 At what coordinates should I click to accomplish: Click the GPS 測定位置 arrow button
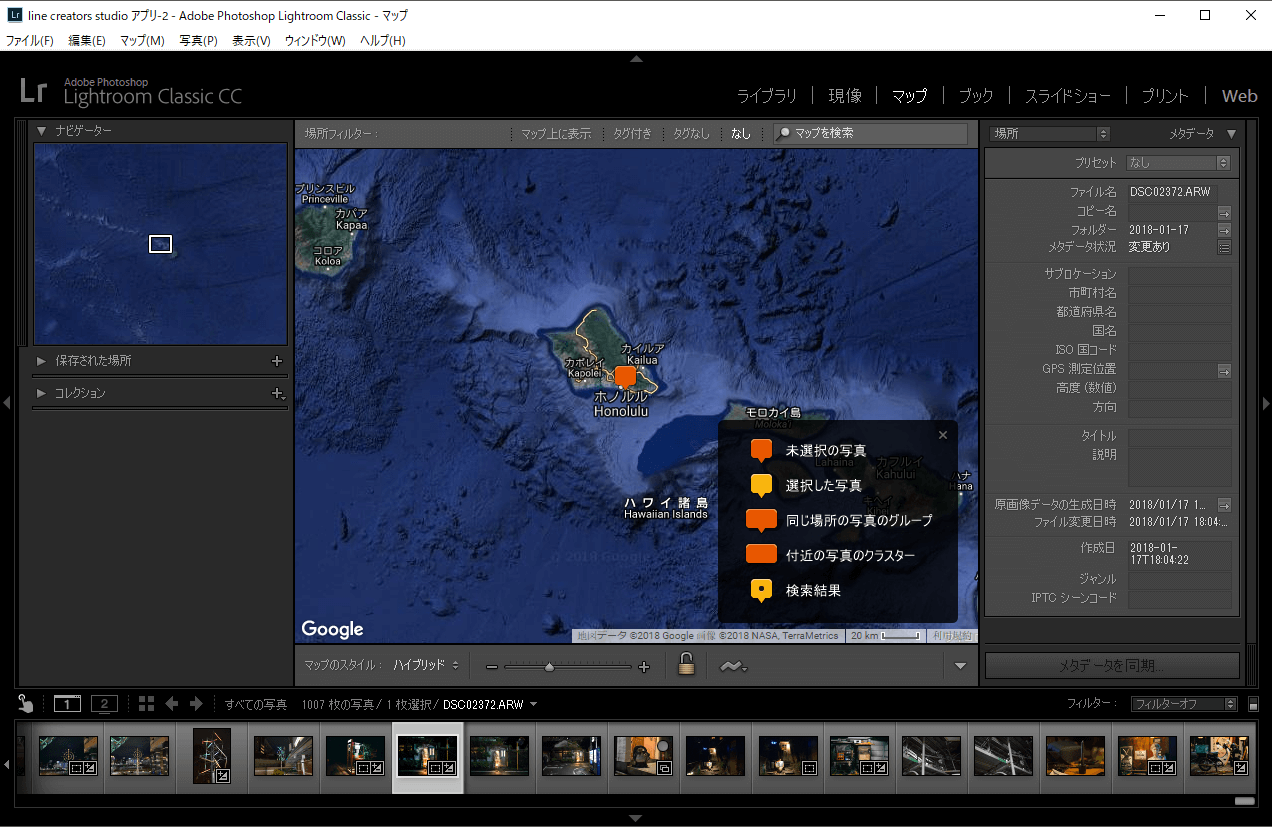click(x=1224, y=370)
